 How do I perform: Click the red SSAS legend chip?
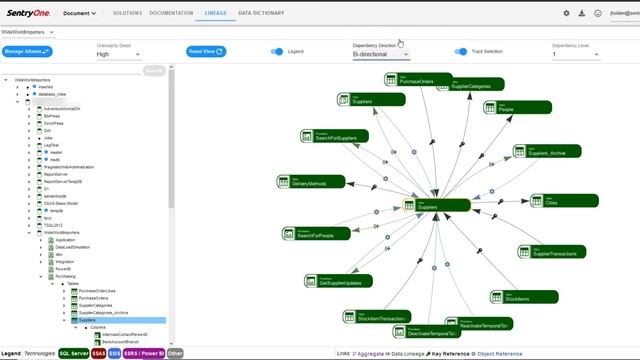point(98,353)
